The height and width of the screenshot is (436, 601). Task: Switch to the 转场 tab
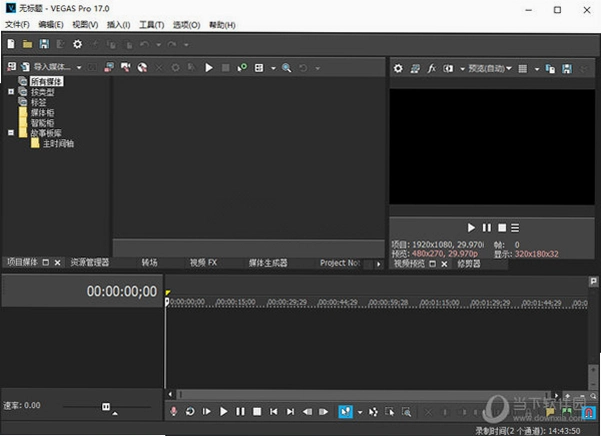149,262
